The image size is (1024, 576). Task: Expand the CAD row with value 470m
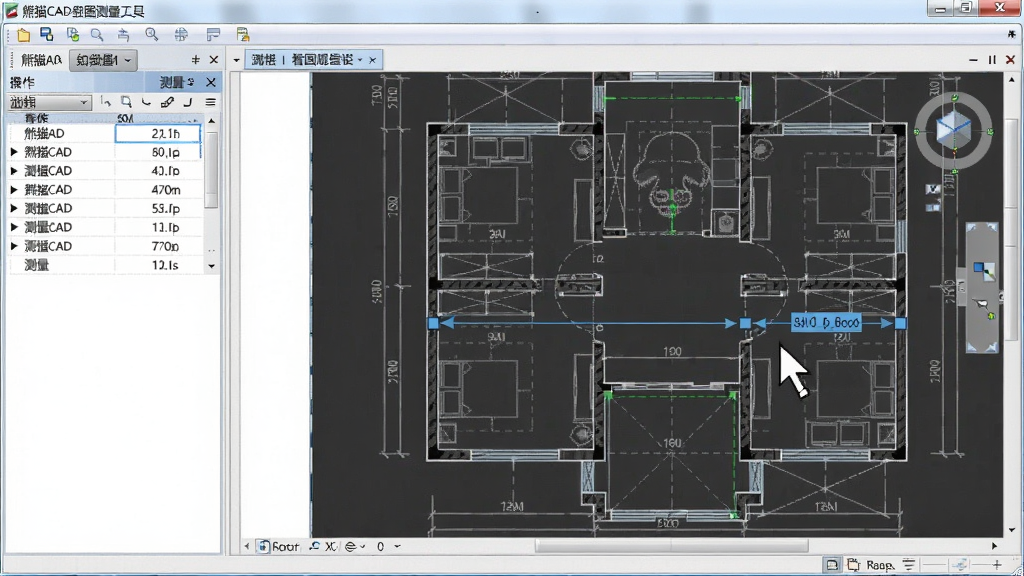click(x=14, y=190)
